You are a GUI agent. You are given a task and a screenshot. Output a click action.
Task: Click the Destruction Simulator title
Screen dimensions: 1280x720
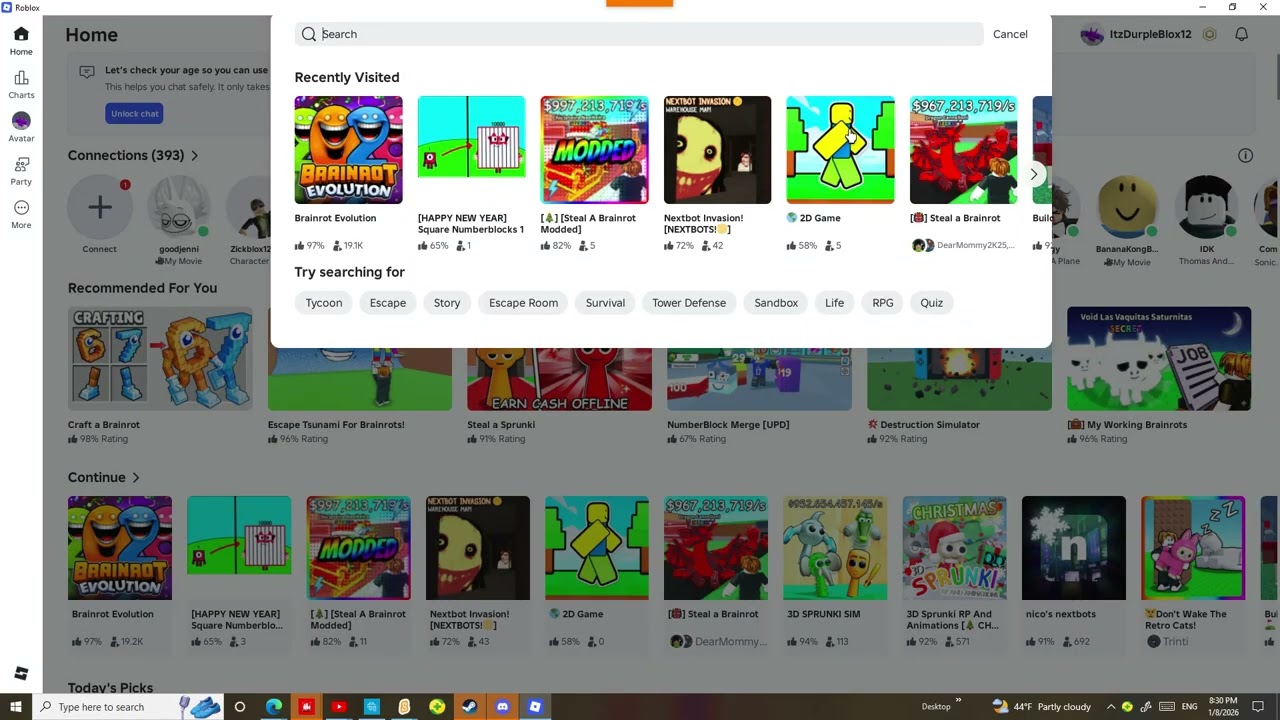[x=930, y=425]
